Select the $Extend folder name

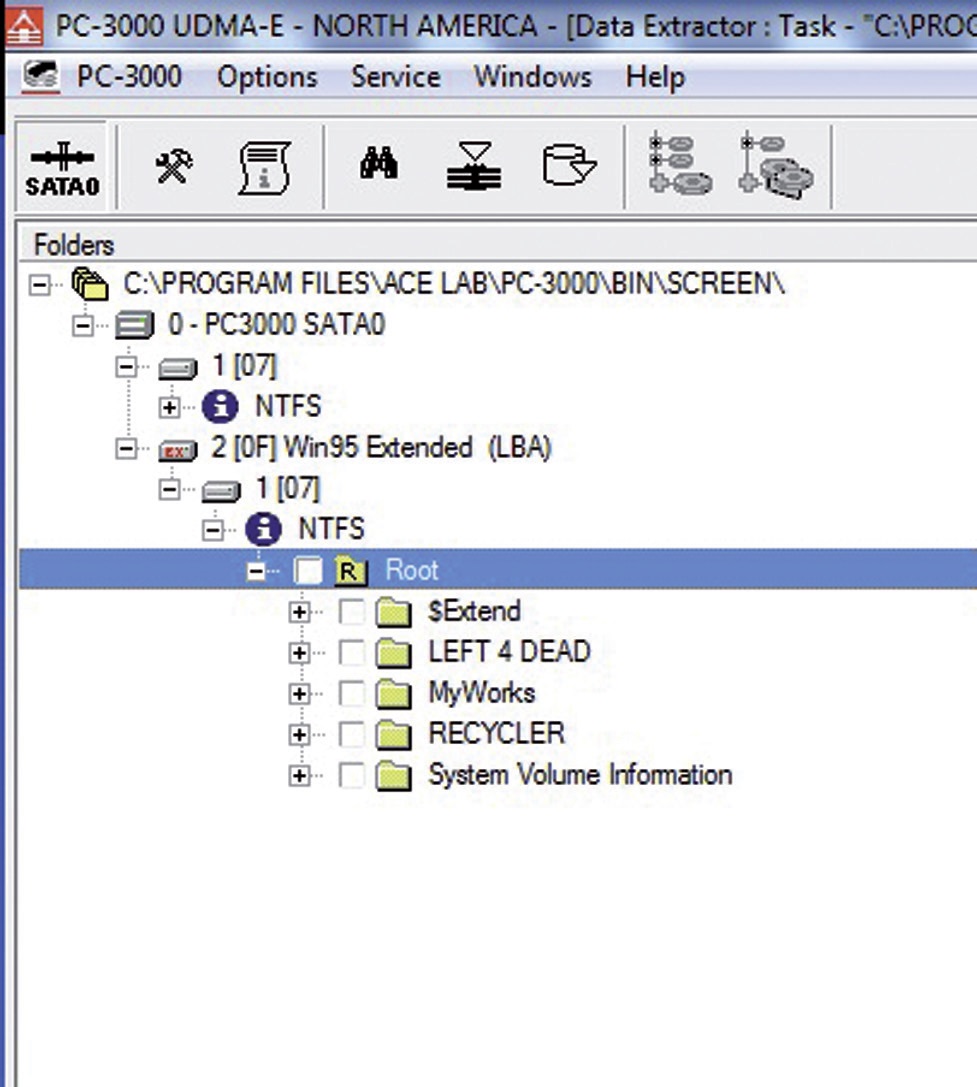(x=474, y=611)
